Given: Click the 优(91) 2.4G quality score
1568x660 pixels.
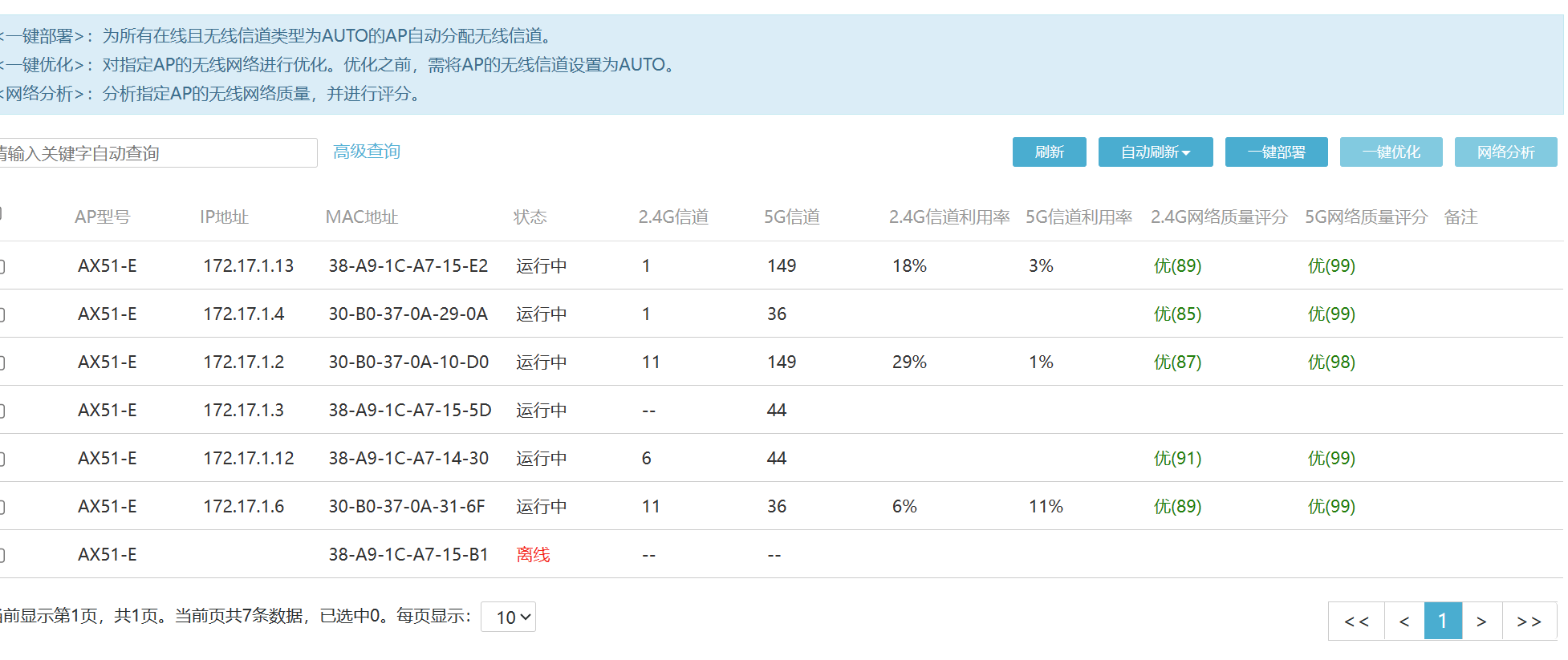Looking at the screenshot, I should pos(1177,459).
